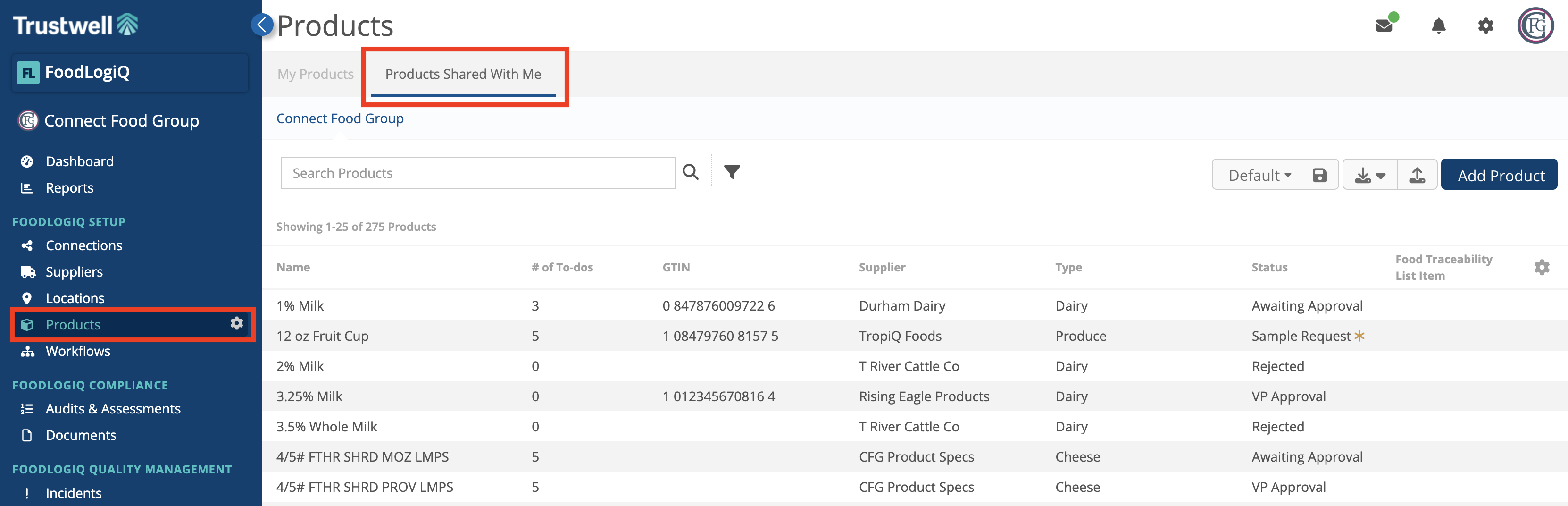The height and width of the screenshot is (506, 1568).
Task: Open table column settings gear
Action: click(x=1542, y=267)
